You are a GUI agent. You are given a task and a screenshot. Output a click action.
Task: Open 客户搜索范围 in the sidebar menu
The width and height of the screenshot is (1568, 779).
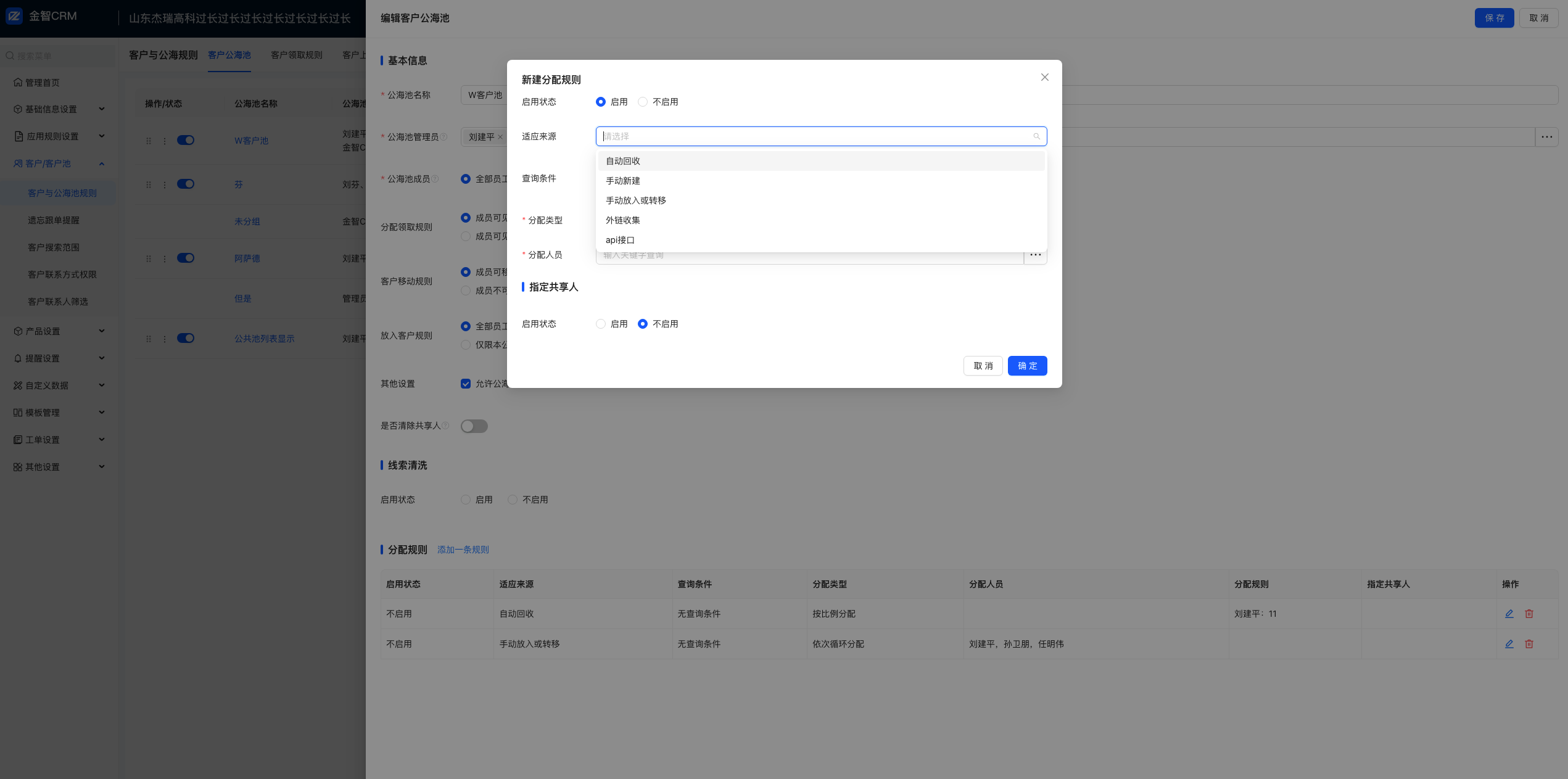(x=54, y=247)
